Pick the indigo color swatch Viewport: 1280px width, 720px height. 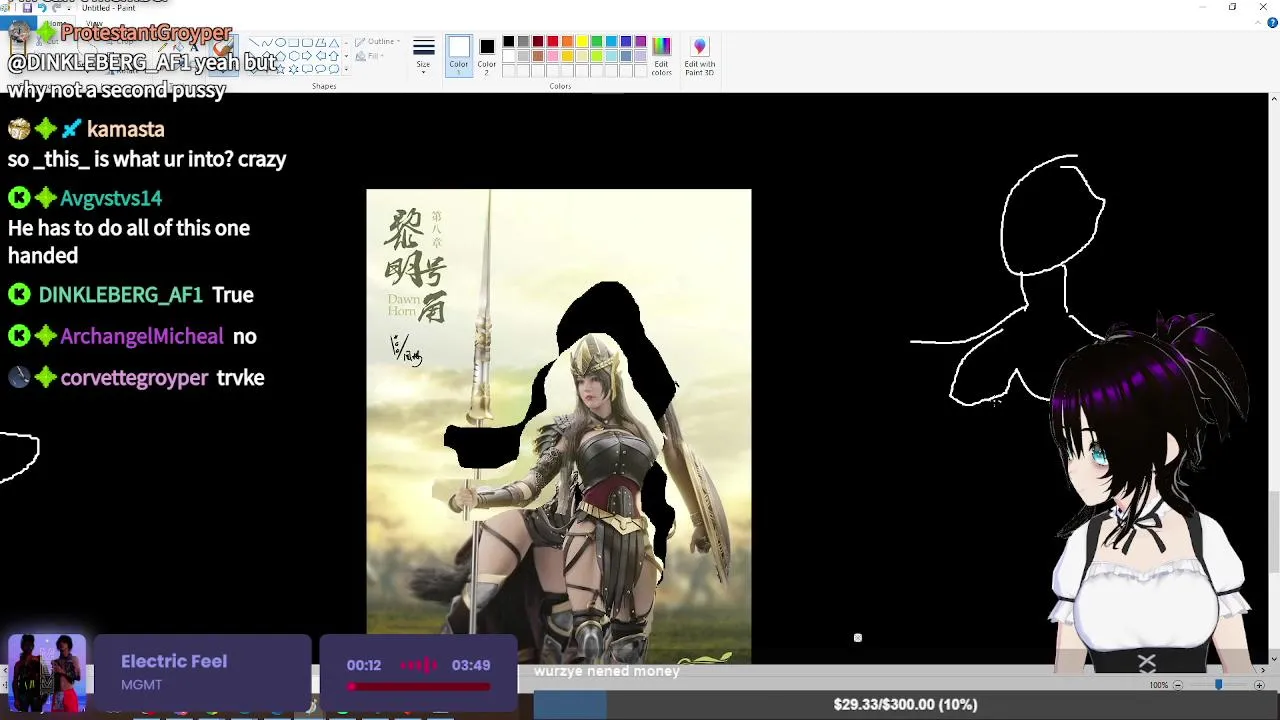coord(626,41)
